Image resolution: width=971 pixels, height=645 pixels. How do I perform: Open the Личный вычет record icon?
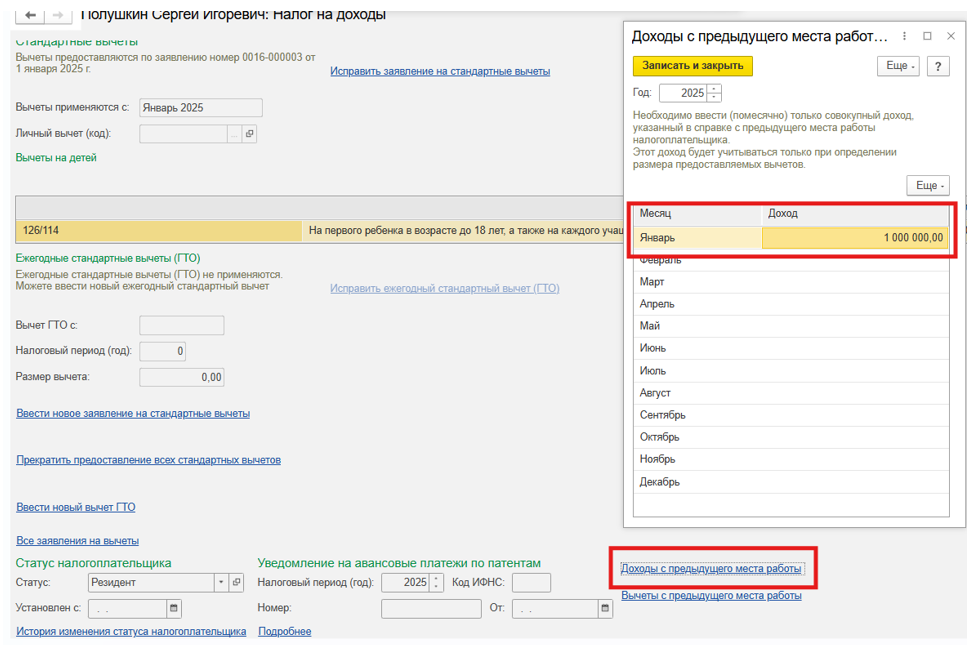(x=249, y=134)
